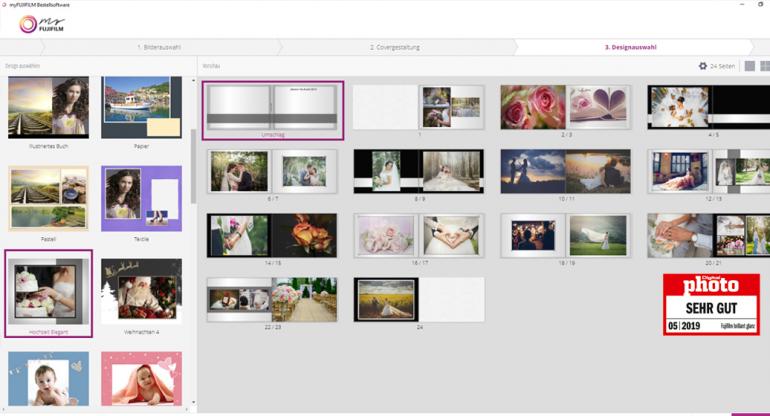
Task: Open pages 14/15 spread with orange rose
Action: [x=273, y=235]
